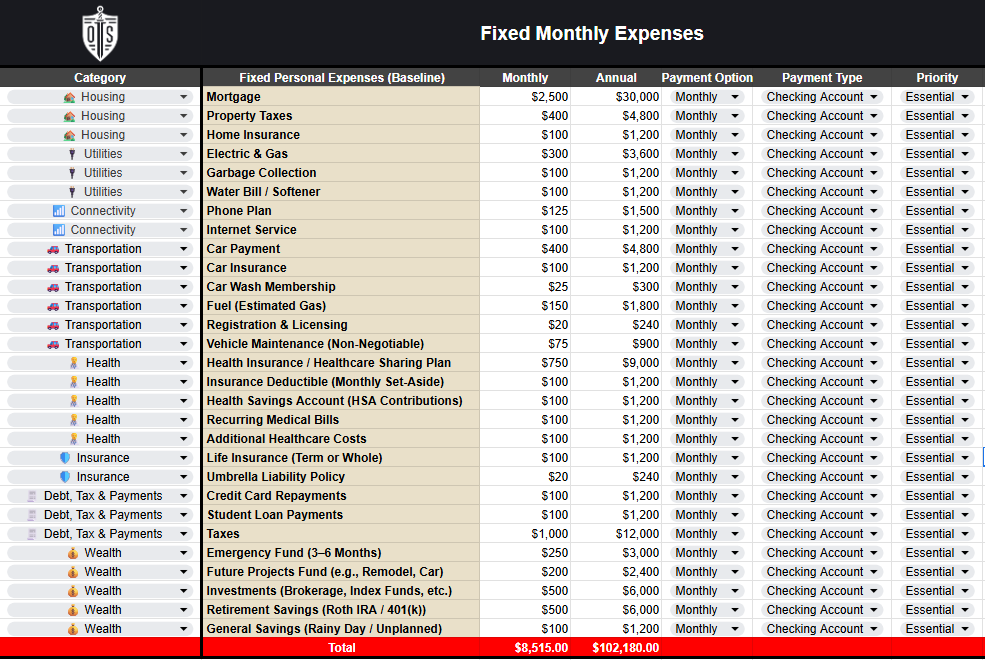Select the Car Insurance expense cell
The height and width of the screenshot is (660, 985).
[x=341, y=268]
